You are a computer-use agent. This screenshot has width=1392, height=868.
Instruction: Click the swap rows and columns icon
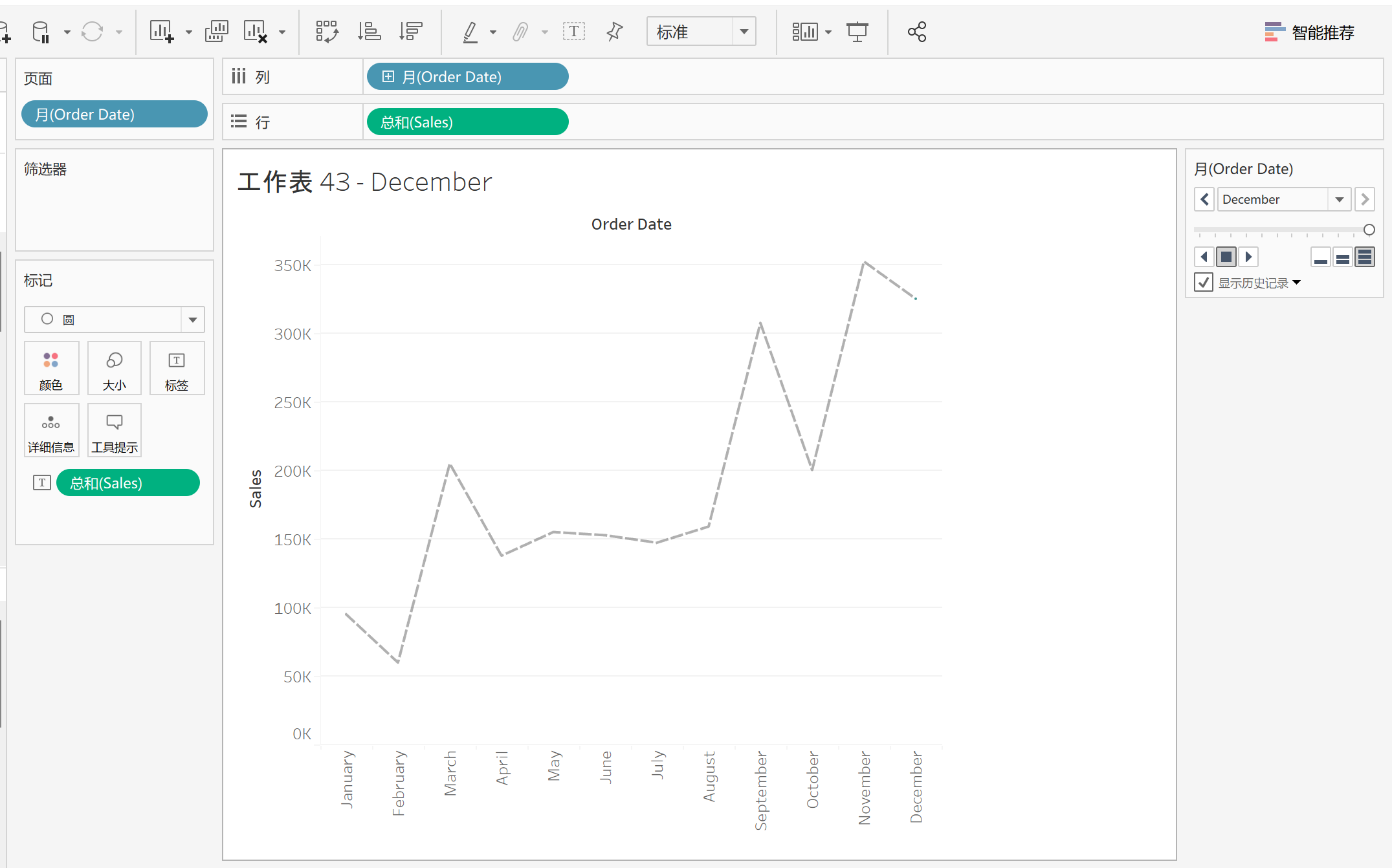click(x=327, y=32)
